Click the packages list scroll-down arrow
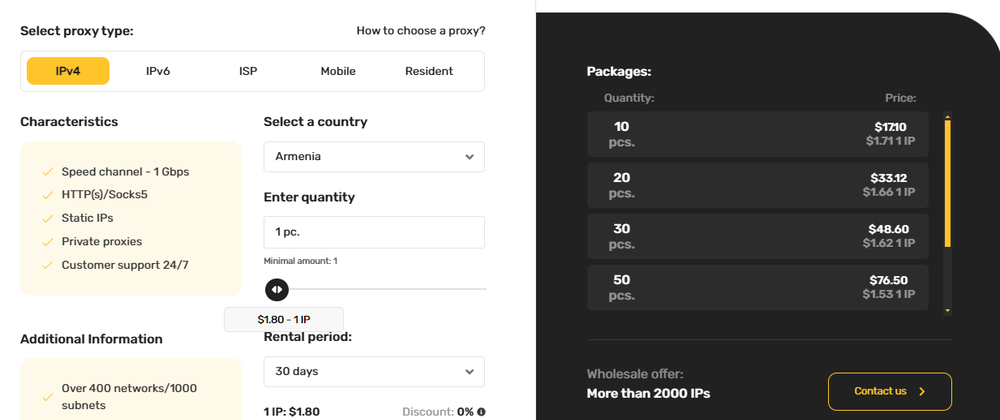The height and width of the screenshot is (420, 1000). pyautogui.click(x=947, y=311)
